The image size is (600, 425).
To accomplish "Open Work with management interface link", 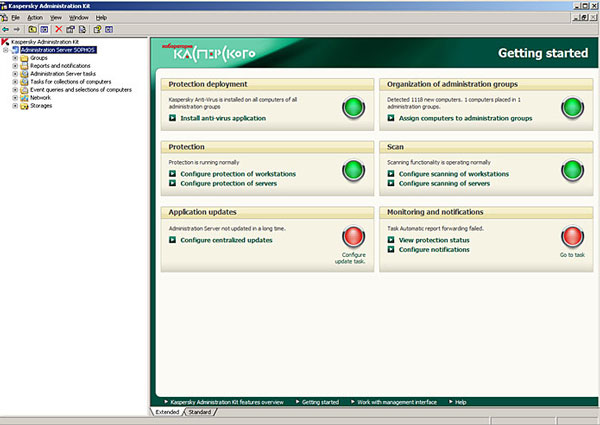I will pyautogui.click(x=397, y=402).
